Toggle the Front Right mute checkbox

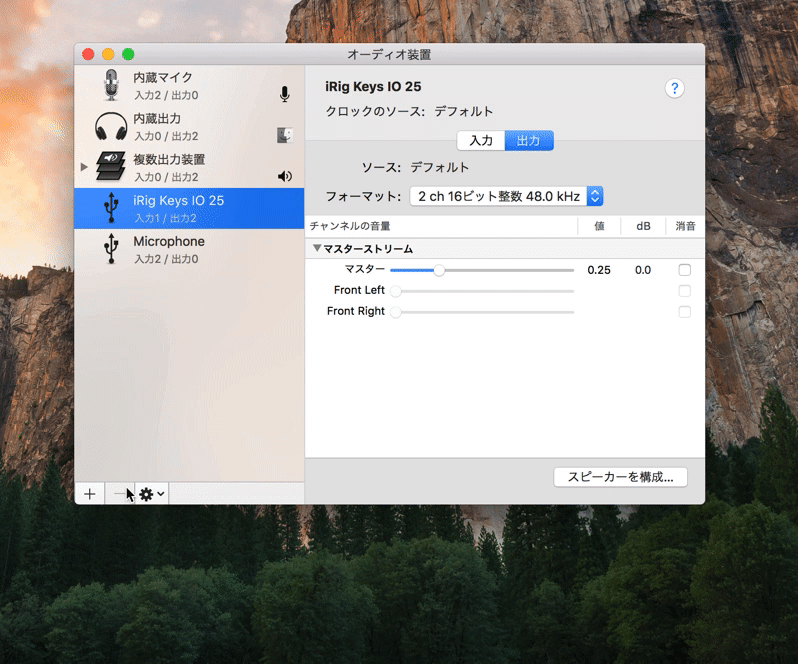[685, 311]
